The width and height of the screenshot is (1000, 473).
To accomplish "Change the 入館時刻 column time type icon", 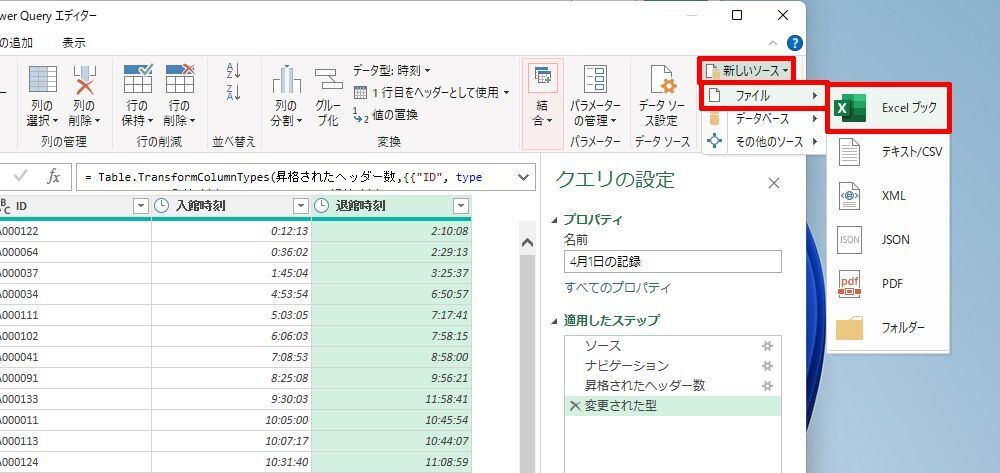I will point(162,206).
